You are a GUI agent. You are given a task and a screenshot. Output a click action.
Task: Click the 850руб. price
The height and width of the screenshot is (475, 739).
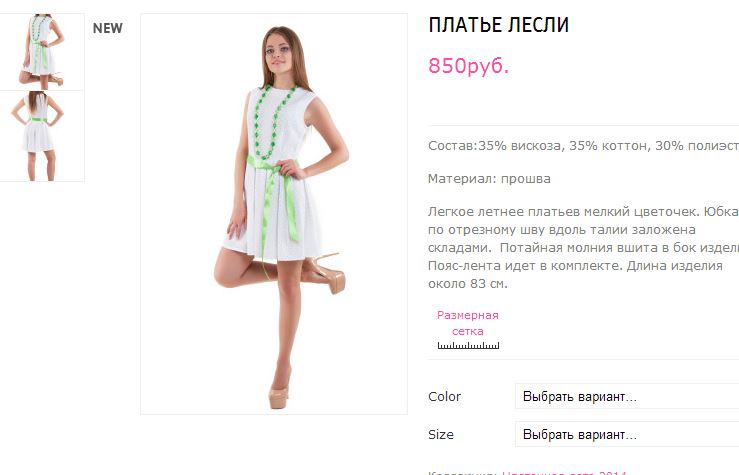468,66
